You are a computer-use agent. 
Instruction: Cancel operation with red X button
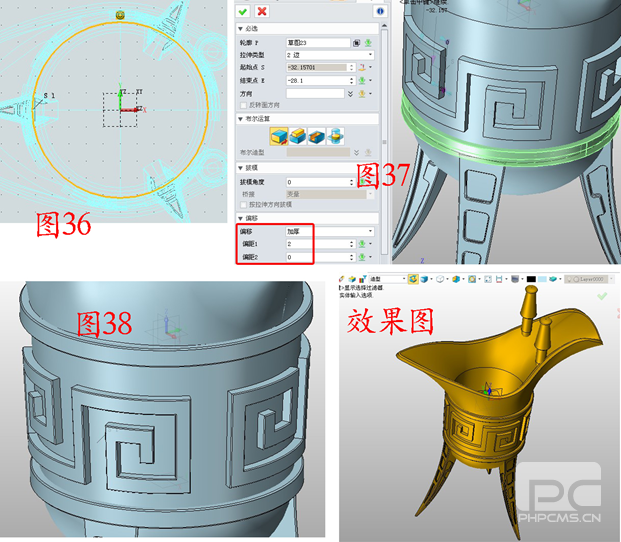[261, 11]
